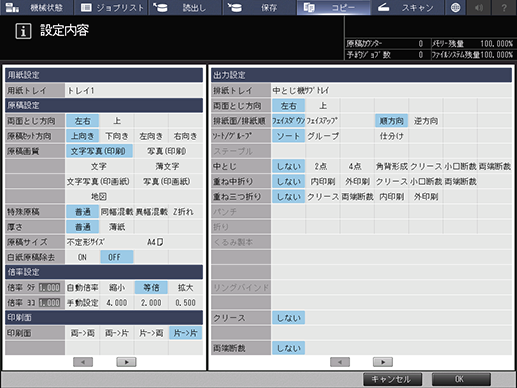Go to next page in output panel
This screenshot has height=388, width=517.
pos(383,362)
